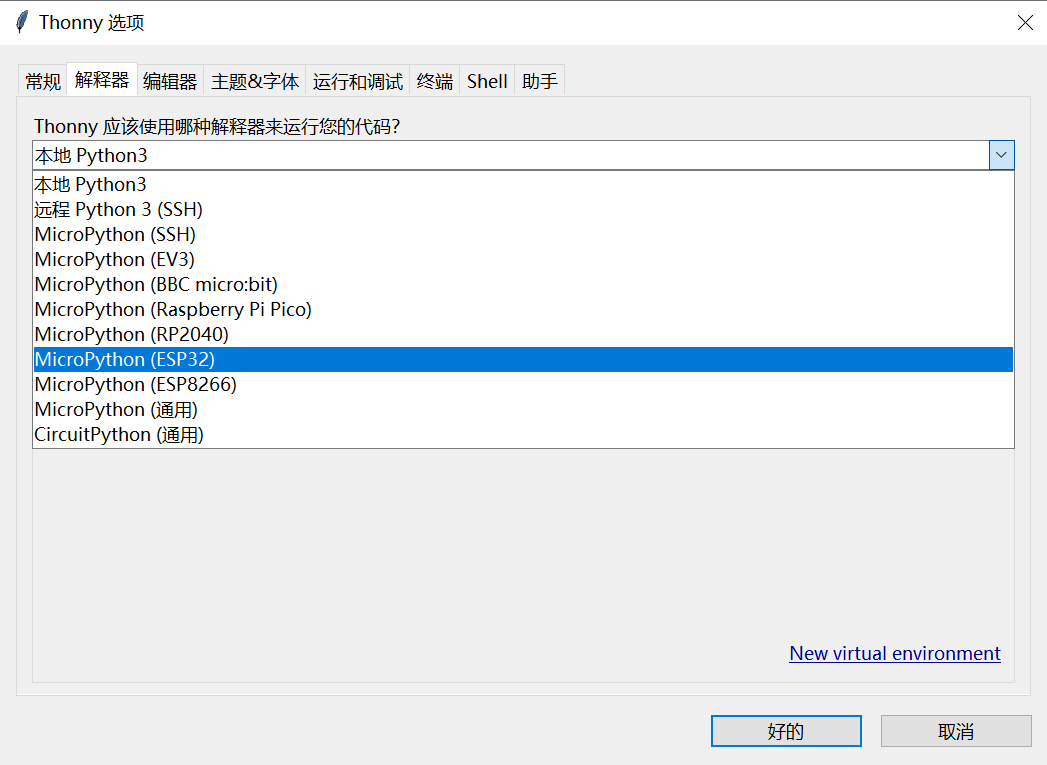
Task: Open New virtual environment link
Action: 895,654
